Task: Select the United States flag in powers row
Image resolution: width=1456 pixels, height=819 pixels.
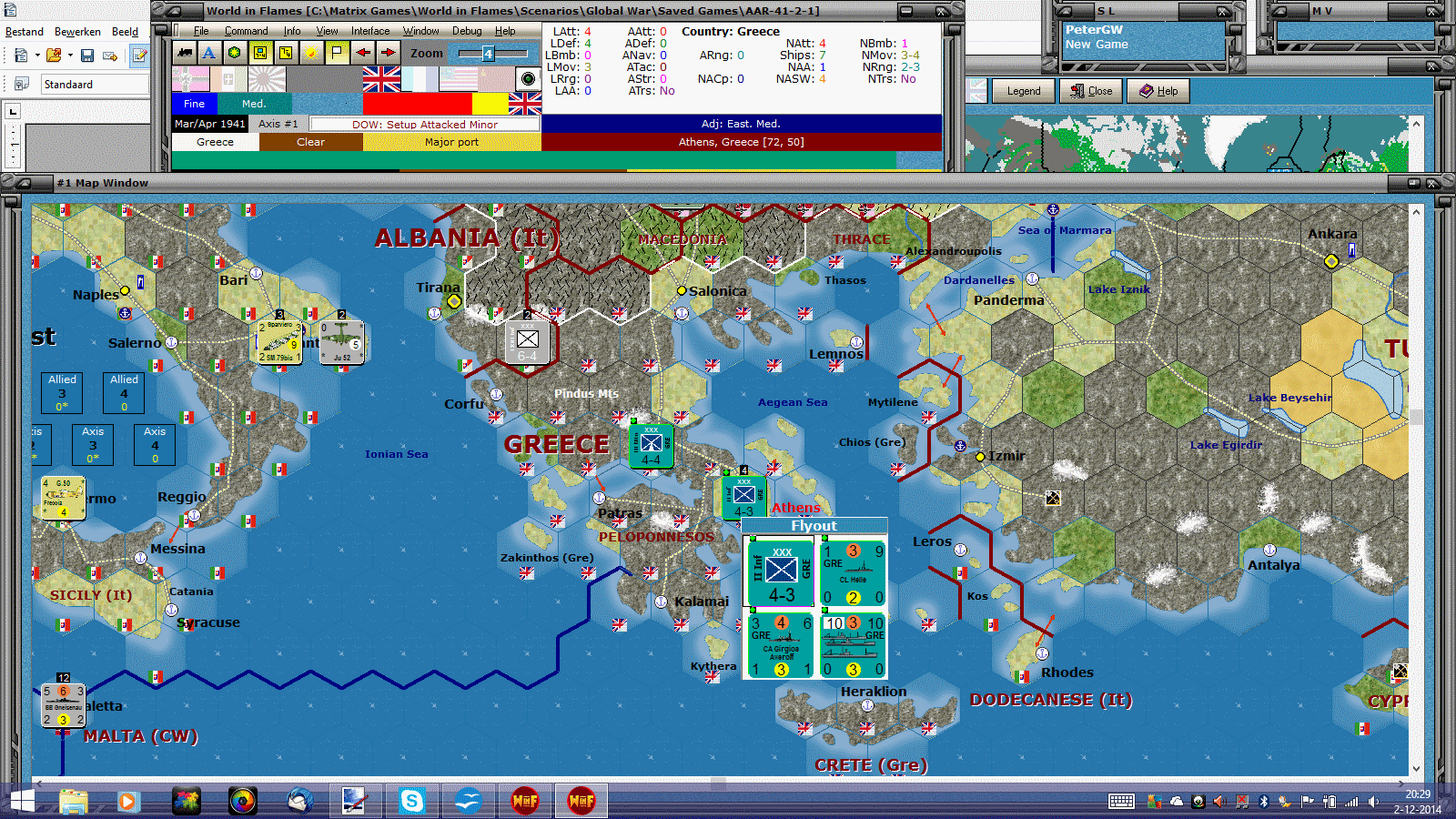Action: 459,79
